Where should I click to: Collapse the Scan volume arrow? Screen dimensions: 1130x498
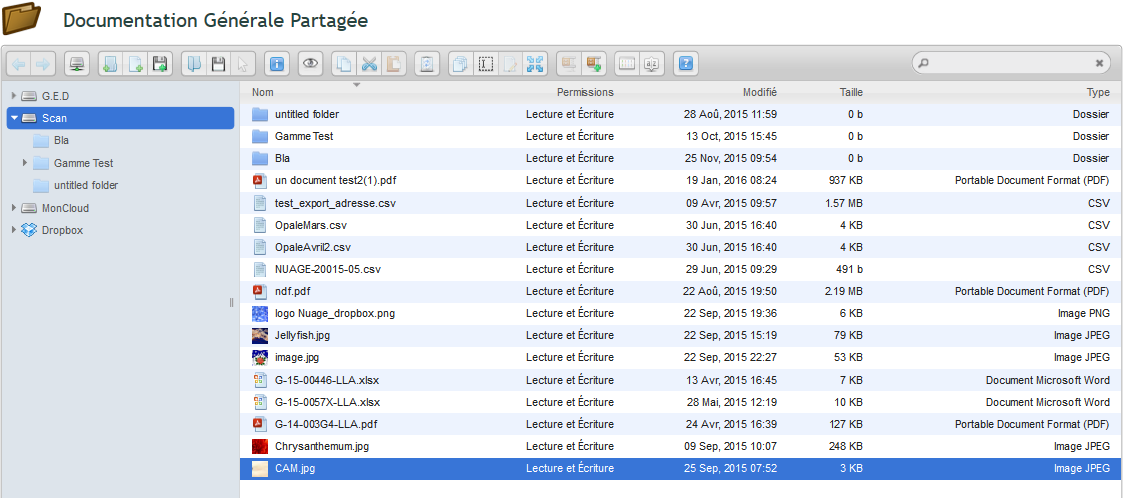pos(14,118)
